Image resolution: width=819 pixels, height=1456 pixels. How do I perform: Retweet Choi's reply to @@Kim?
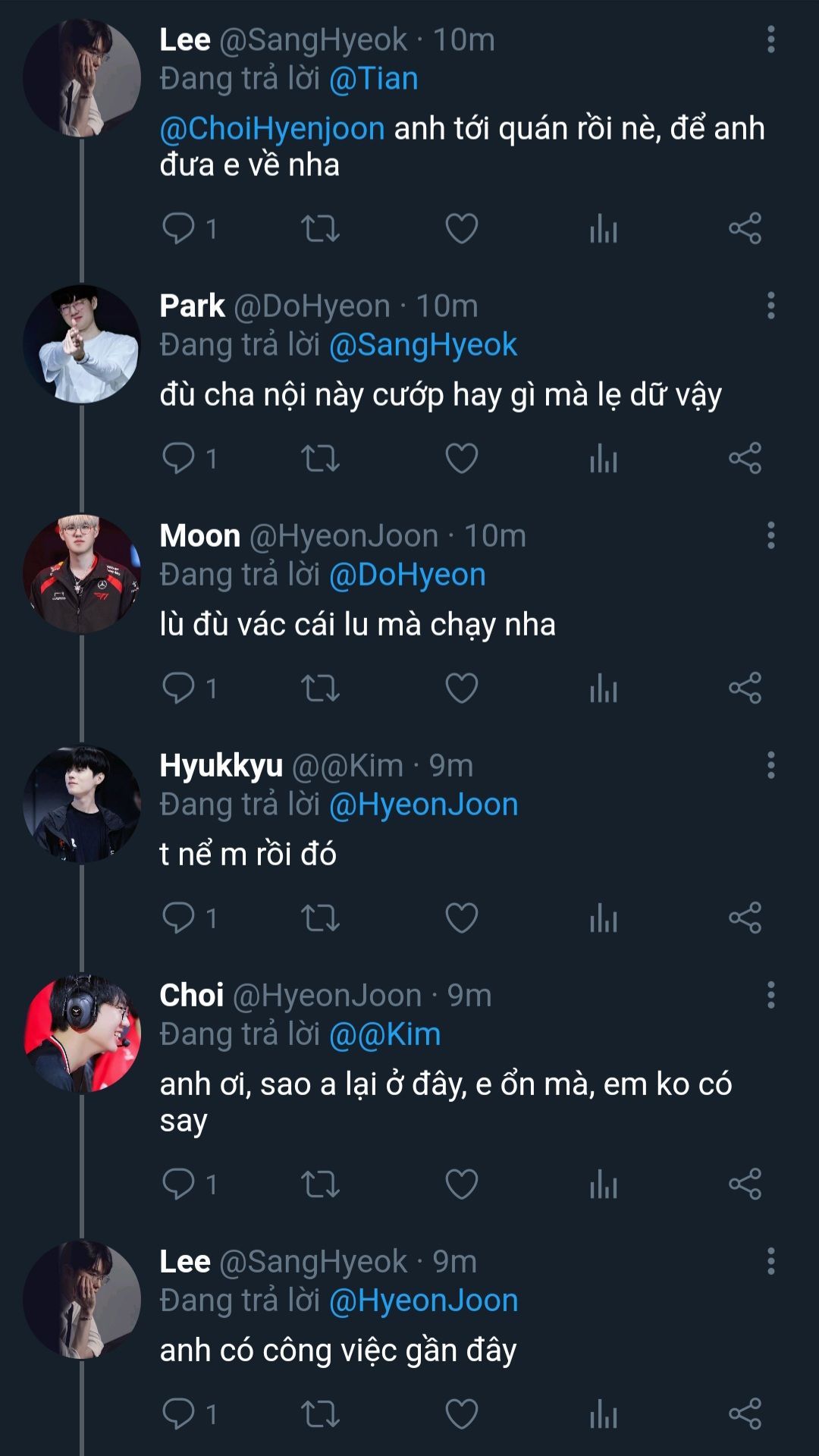[320, 1184]
